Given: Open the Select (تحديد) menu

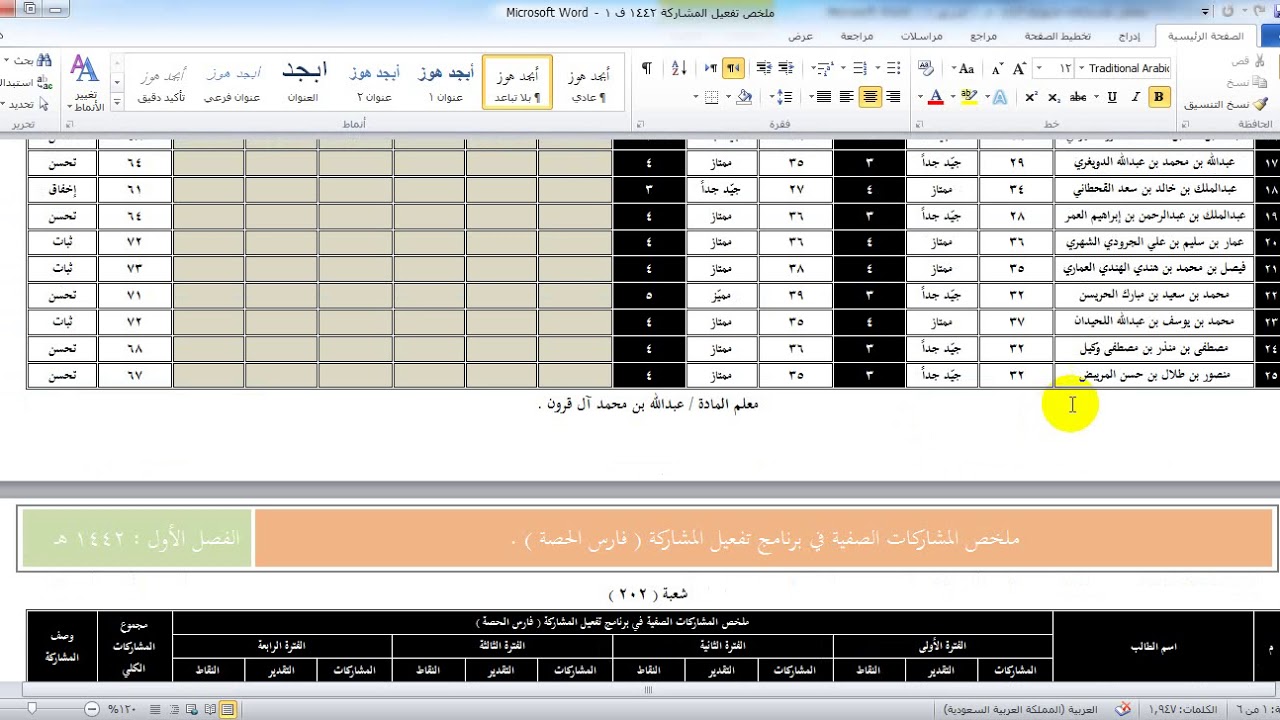Looking at the screenshot, I should pyautogui.click(x=25, y=104).
